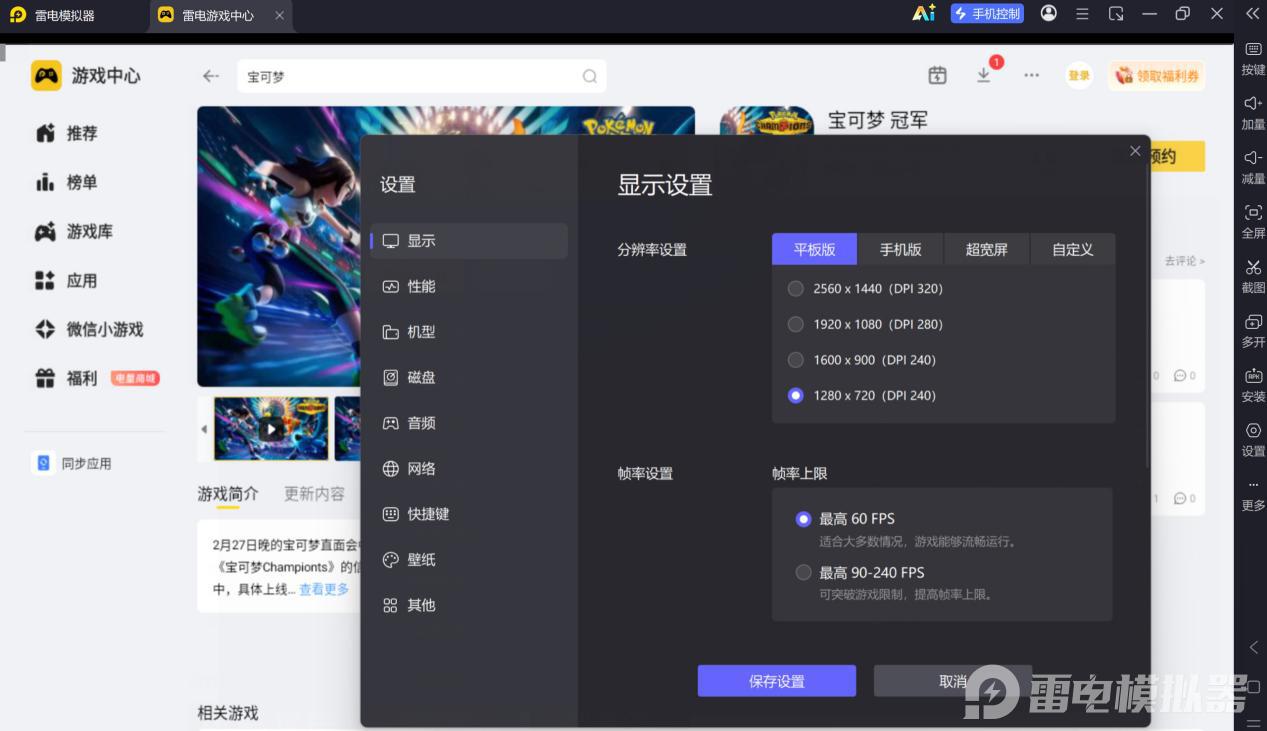
Task: Select 机型 device model settings
Action: pyautogui.click(x=468, y=332)
